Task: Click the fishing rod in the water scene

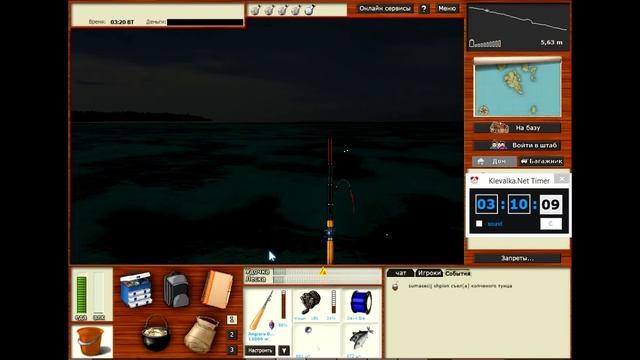Action: [330, 201]
